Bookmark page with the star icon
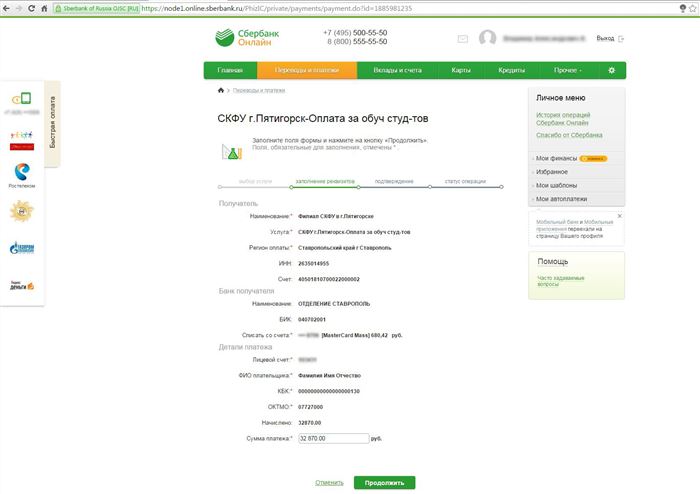700x494 pixels. (693, 8)
